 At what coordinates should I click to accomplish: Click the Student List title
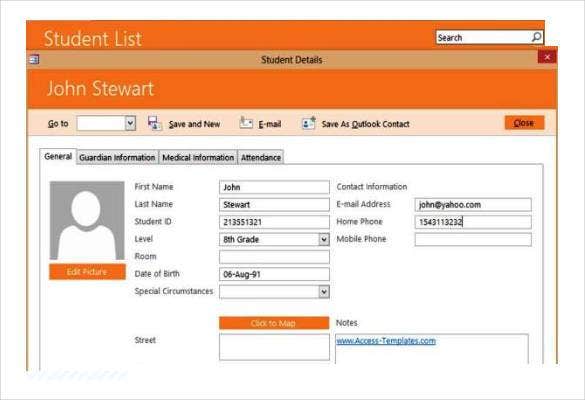pos(93,39)
